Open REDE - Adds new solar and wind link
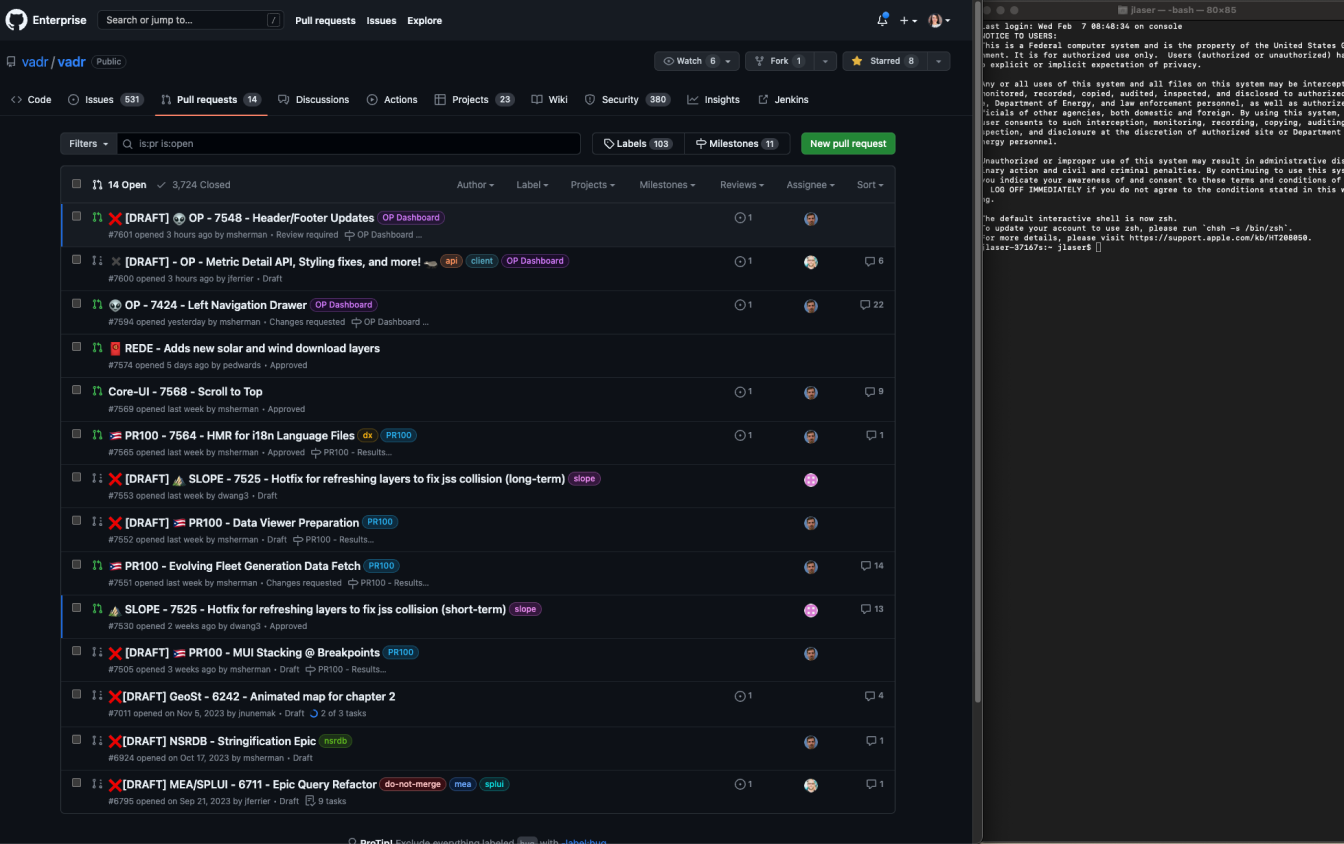This screenshot has width=1344, height=844. (252, 348)
